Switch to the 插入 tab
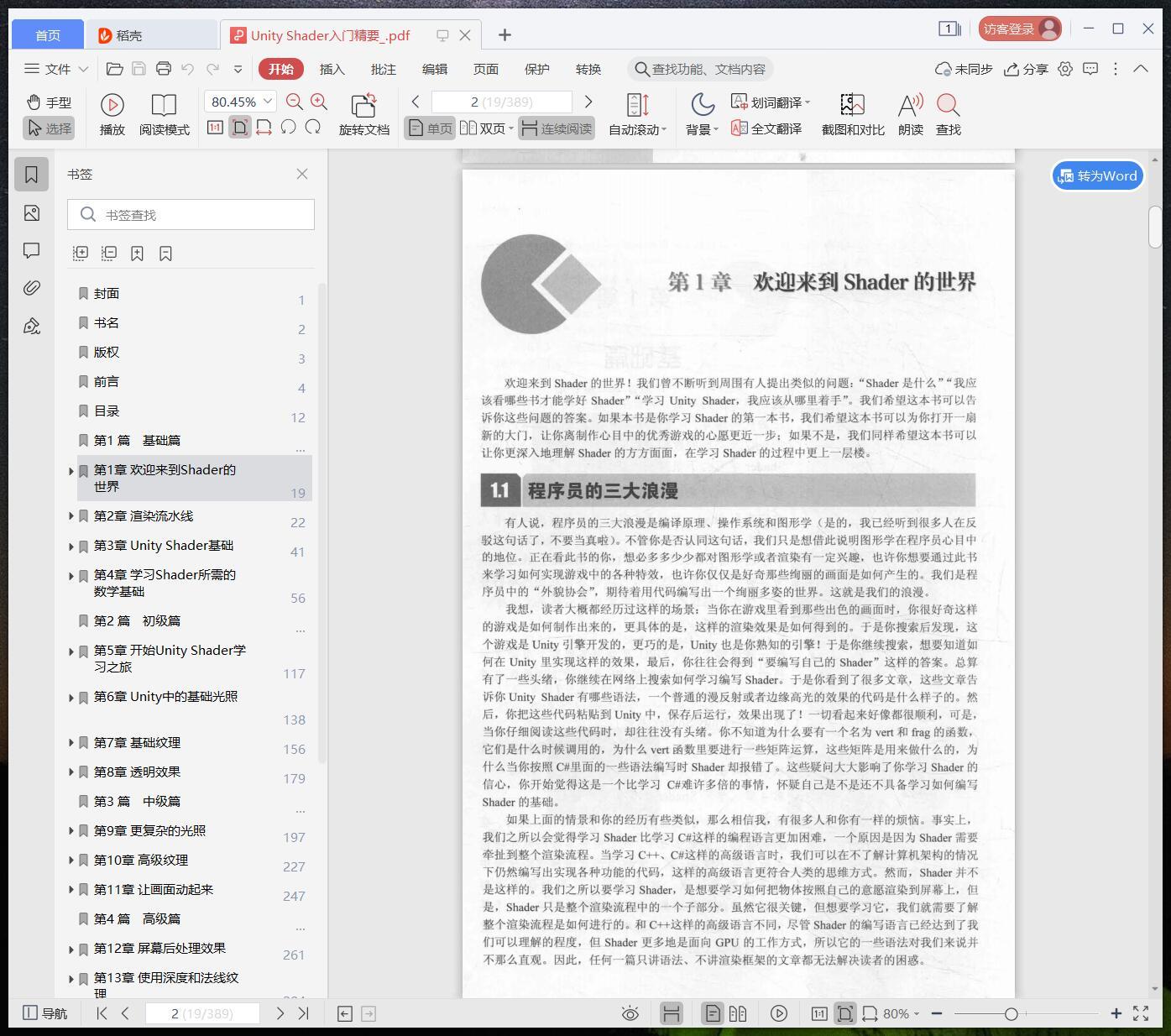 tap(332, 69)
